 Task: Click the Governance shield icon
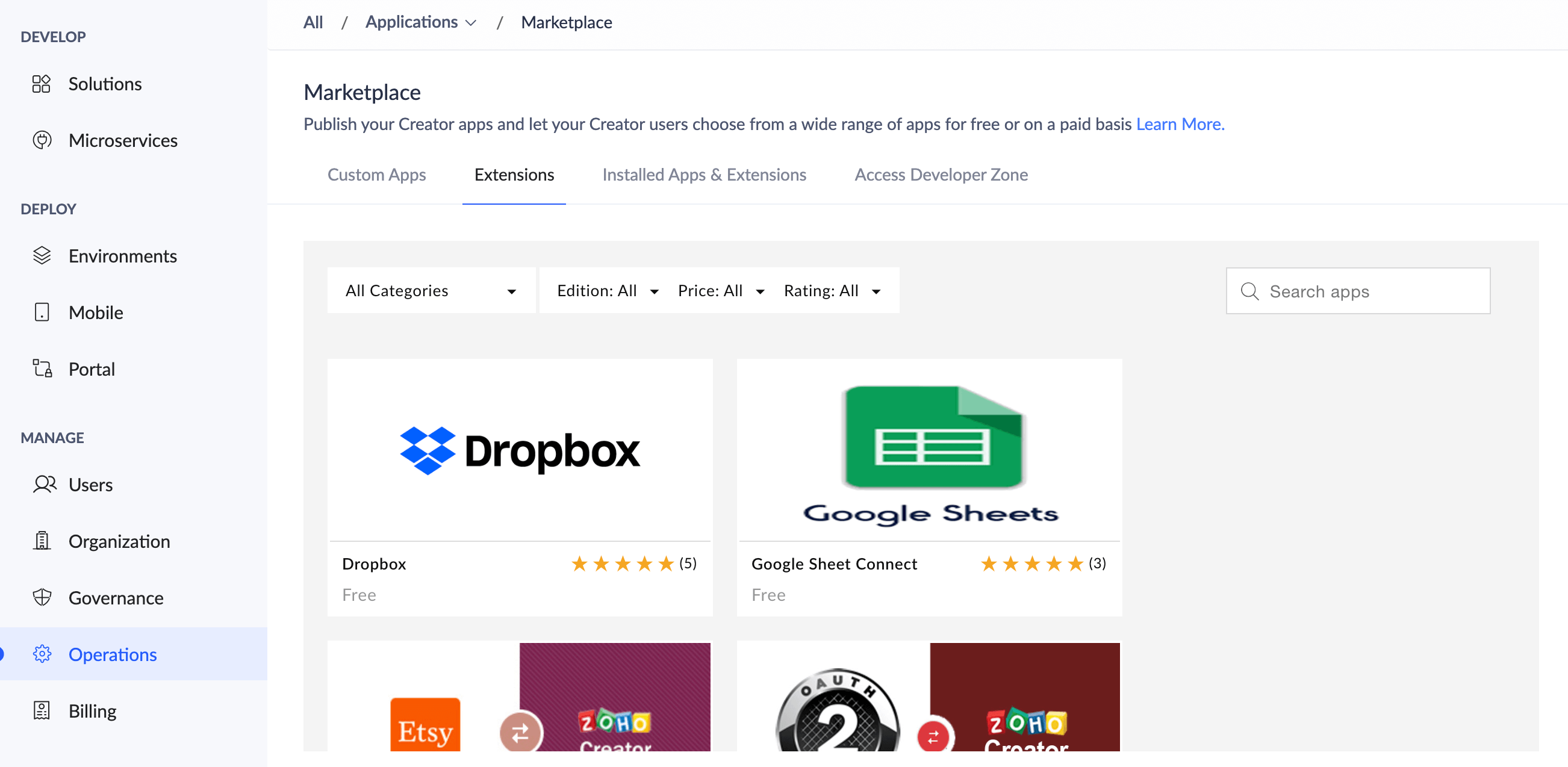coord(42,597)
